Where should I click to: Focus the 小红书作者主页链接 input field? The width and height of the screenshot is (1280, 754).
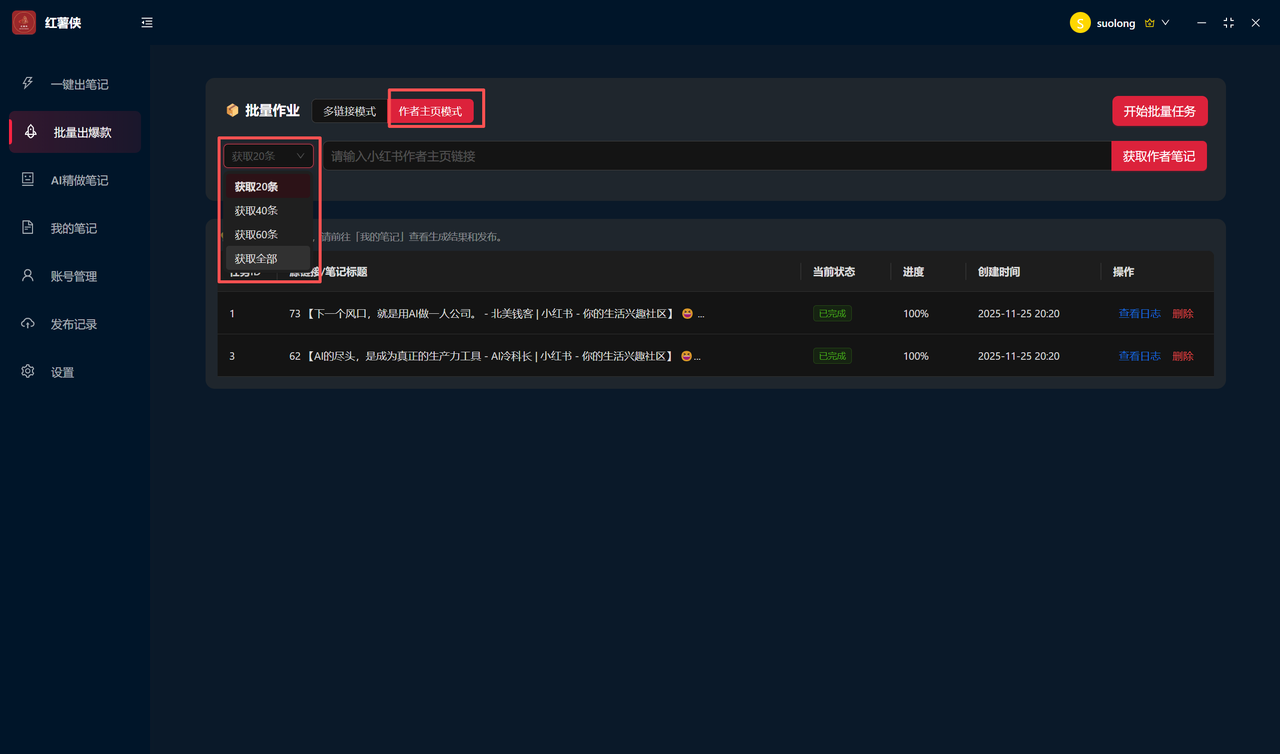tap(715, 156)
